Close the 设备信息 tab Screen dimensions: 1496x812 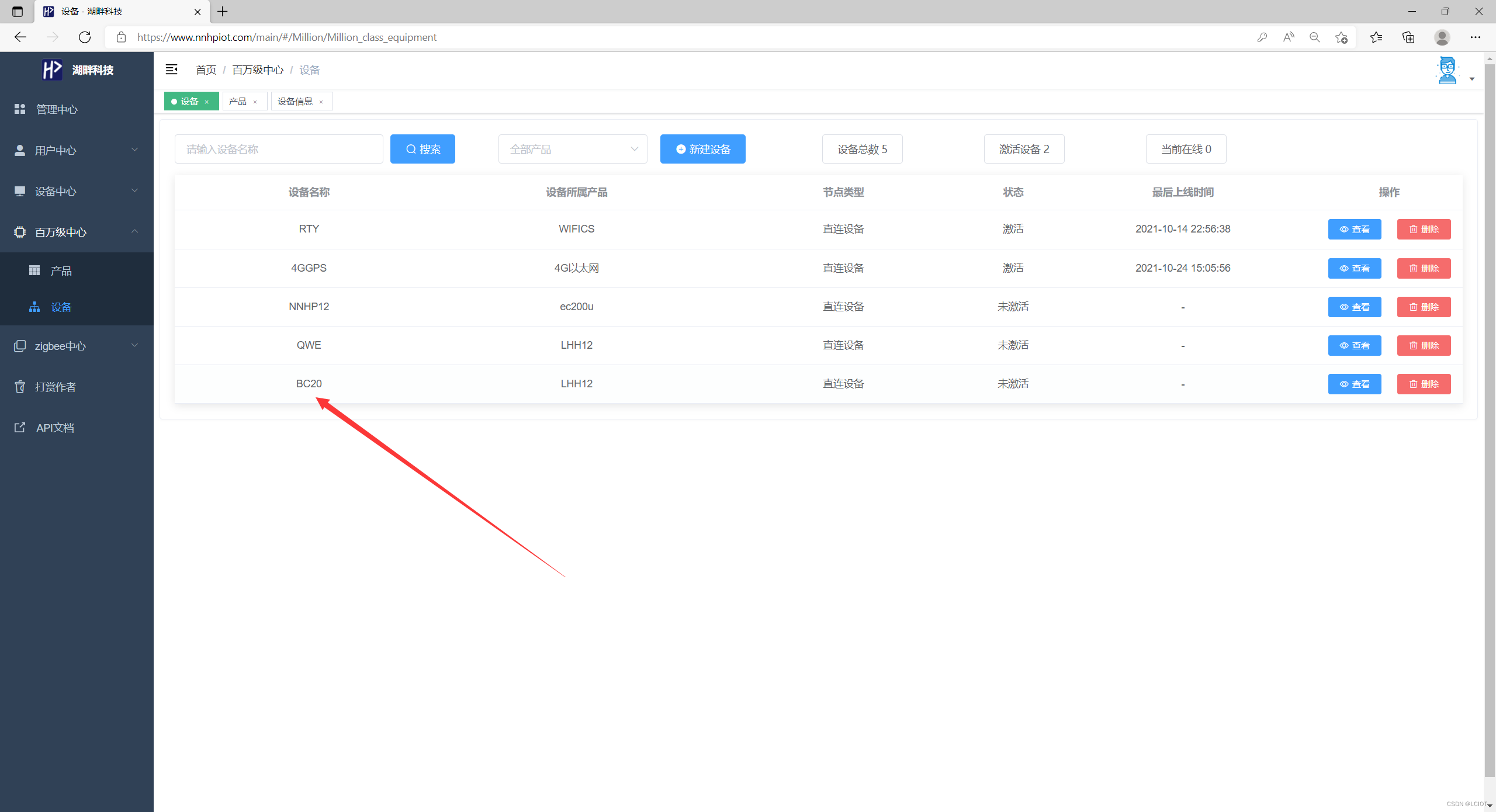(321, 102)
